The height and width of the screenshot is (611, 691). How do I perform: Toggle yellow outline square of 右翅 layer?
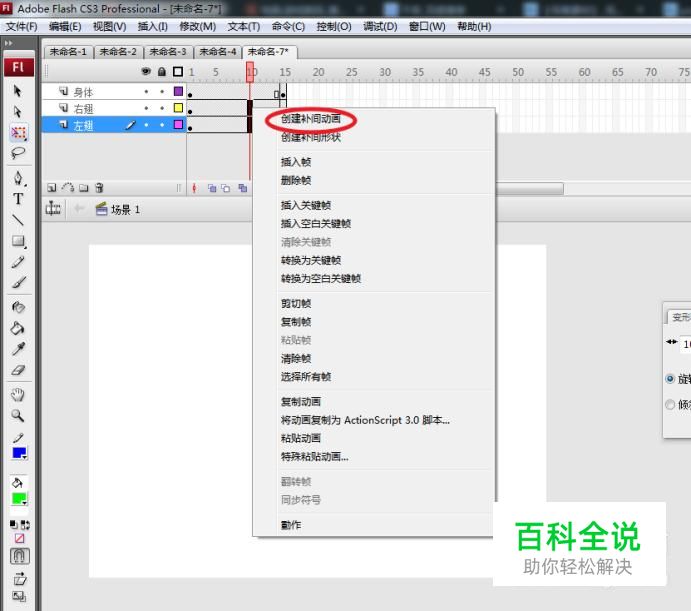pos(178,108)
